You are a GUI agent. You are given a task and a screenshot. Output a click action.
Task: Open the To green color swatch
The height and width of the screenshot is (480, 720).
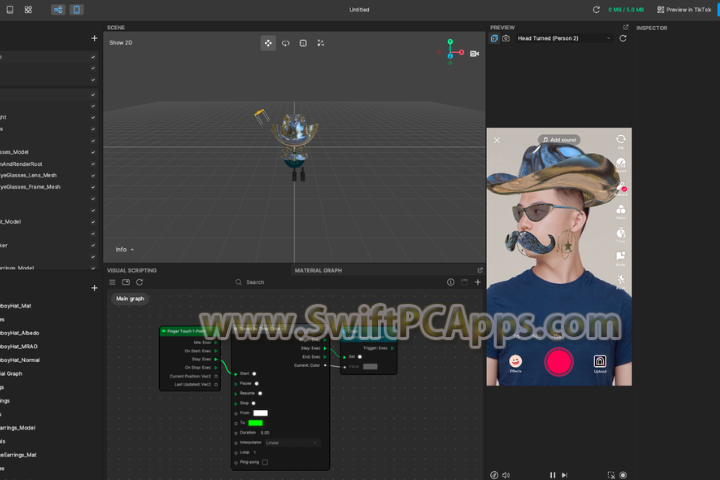tap(255, 423)
